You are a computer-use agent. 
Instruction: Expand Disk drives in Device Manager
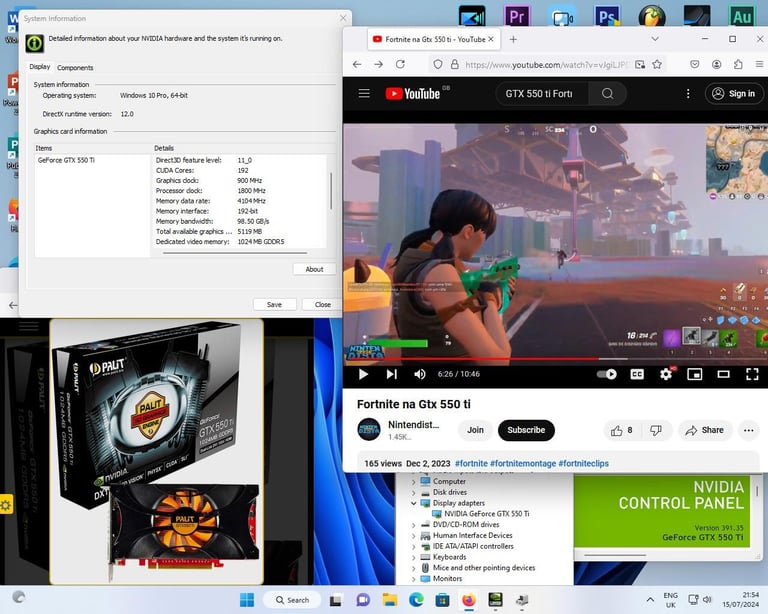click(x=413, y=492)
